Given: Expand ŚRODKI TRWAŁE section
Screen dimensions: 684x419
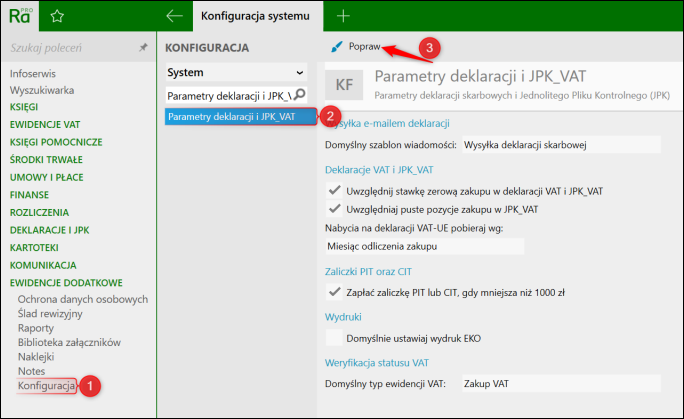Looking at the screenshot, I should coord(46,160).
